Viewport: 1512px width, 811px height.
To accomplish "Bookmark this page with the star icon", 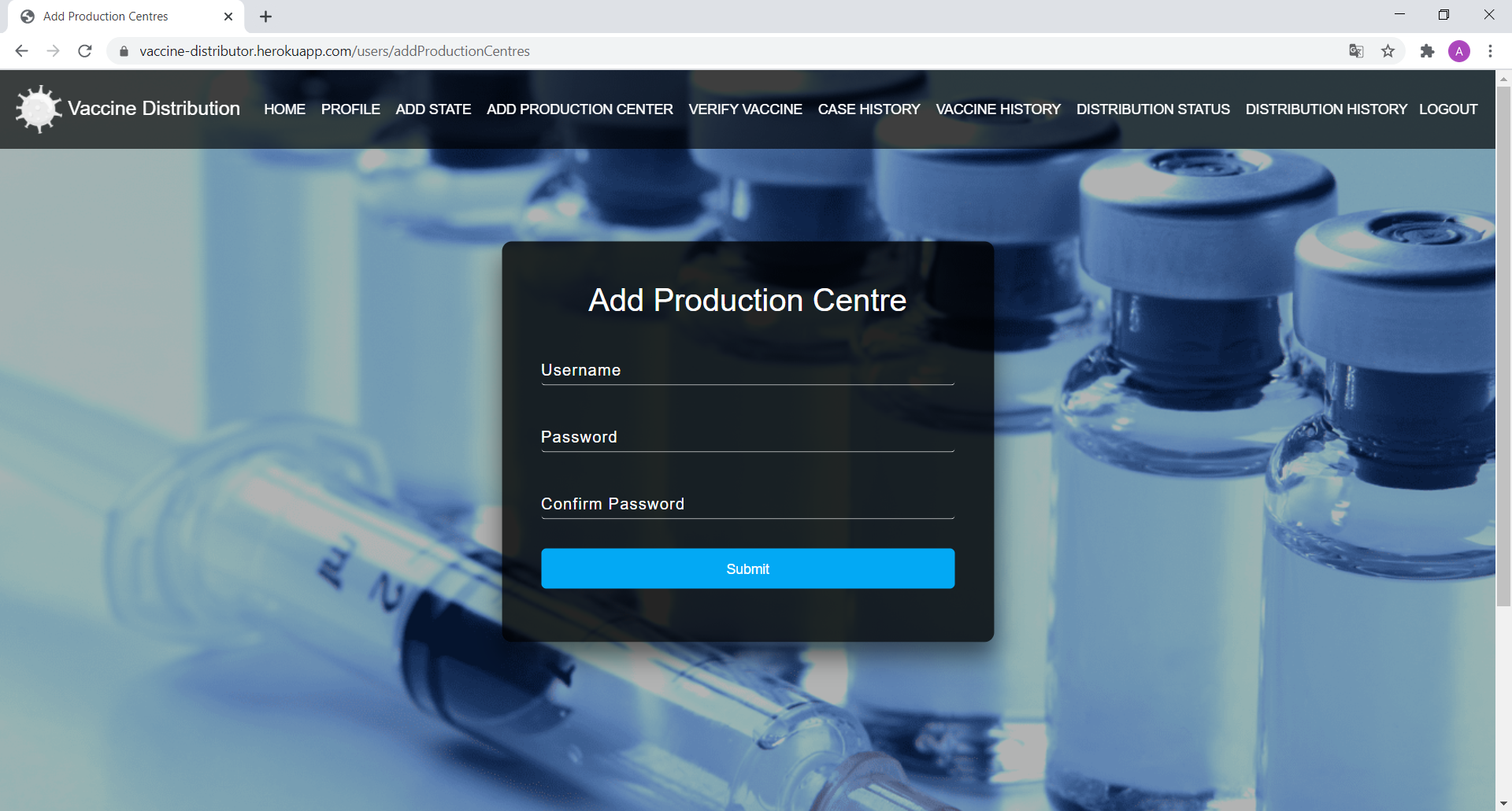I will click(x=1388, y=51).
